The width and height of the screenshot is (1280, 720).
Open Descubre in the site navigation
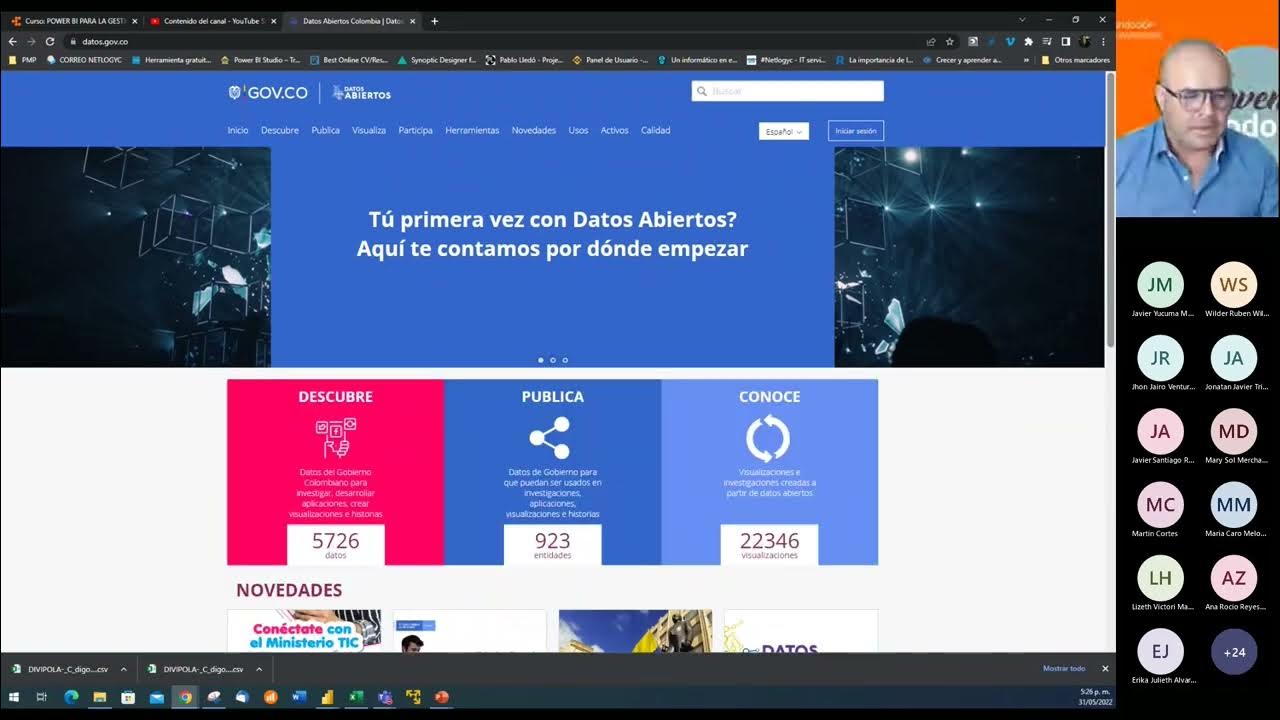tap(280, 131)
